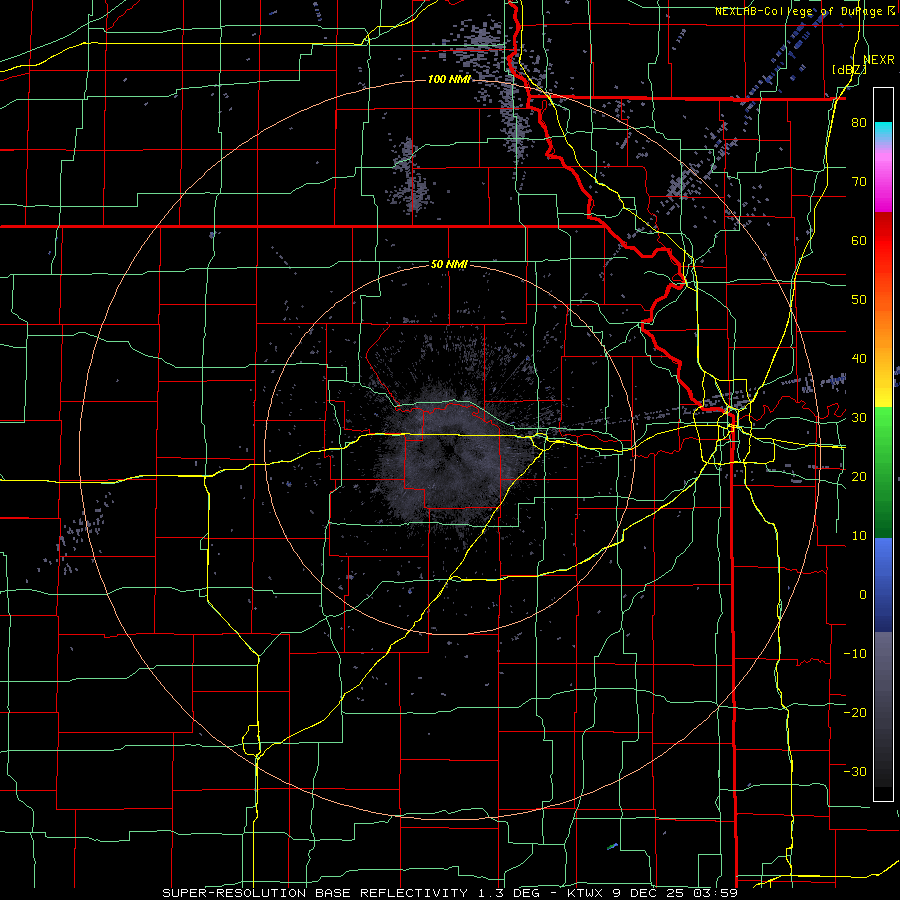The image size is (900, 900).
Task: Click the 70 value on the dBZ scale
Action: pyautogui.click(x=859, y=182)
